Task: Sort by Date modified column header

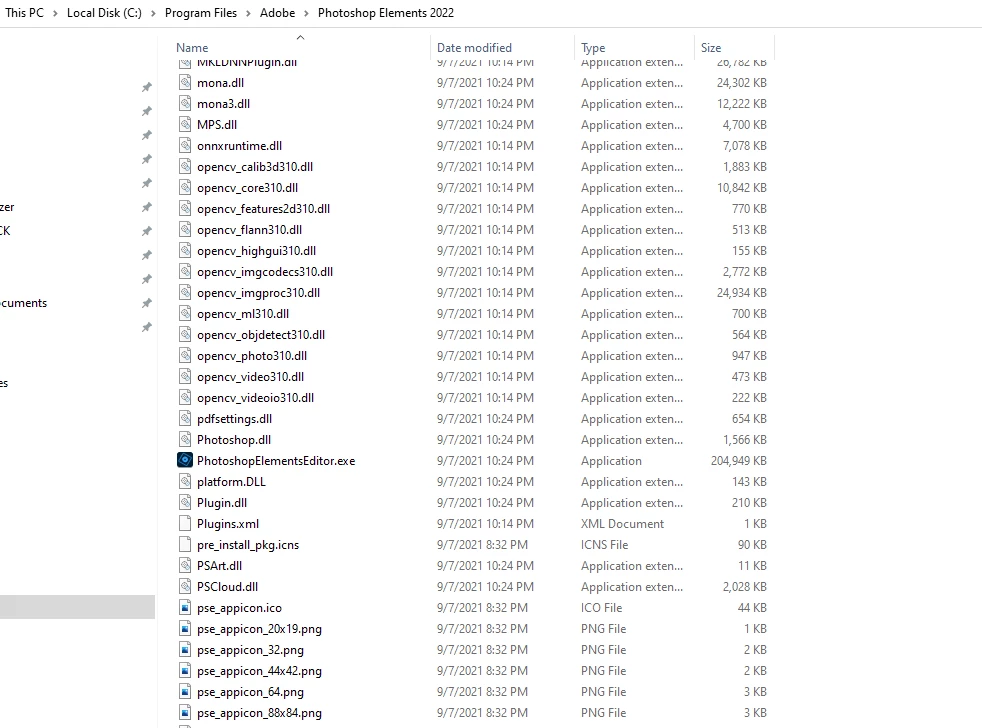Action: (474, 48)
